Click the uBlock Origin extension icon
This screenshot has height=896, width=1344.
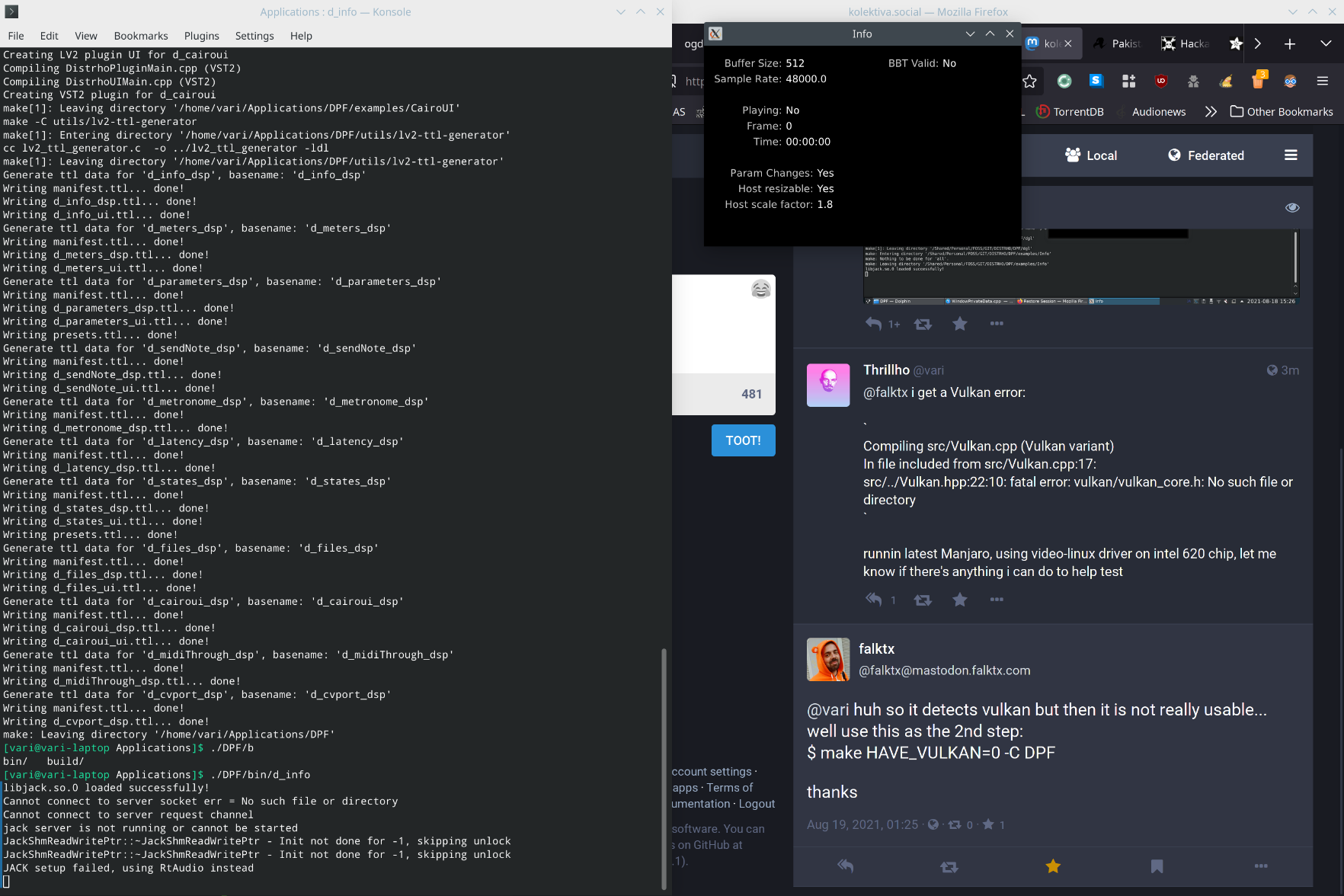point(1161,81)
